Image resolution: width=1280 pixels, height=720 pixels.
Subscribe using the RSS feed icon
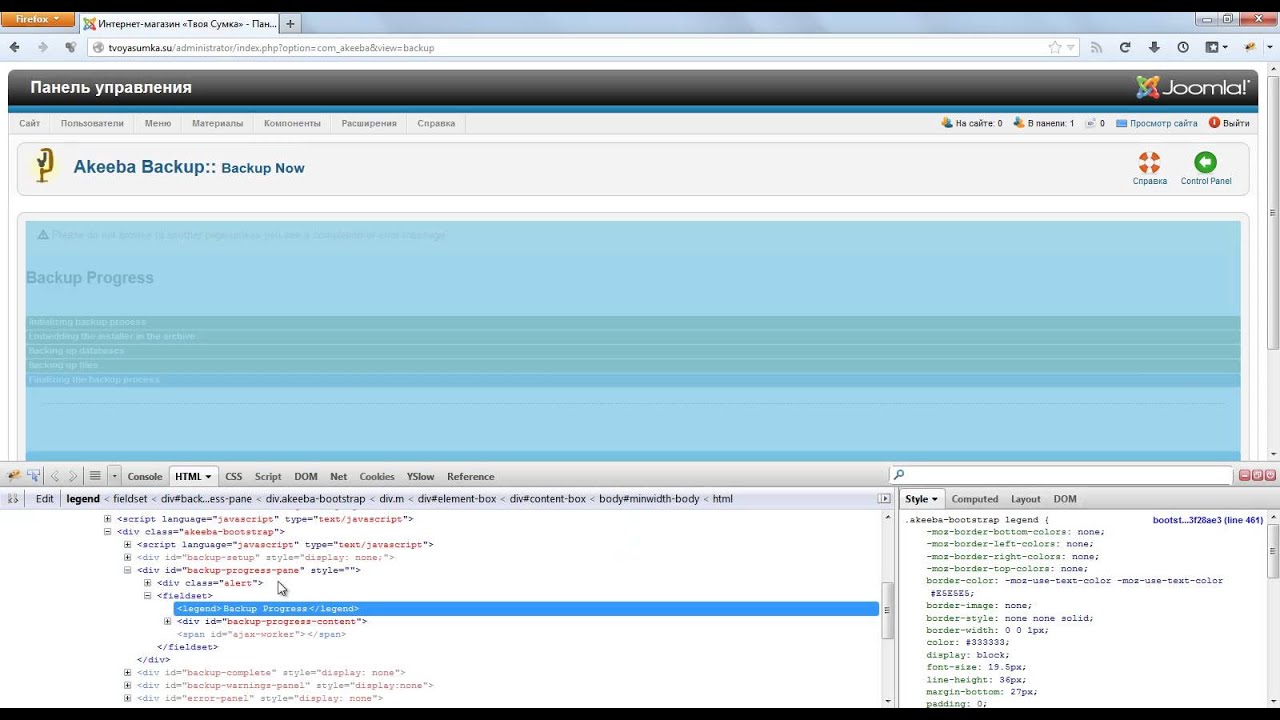click(1096, 47)
